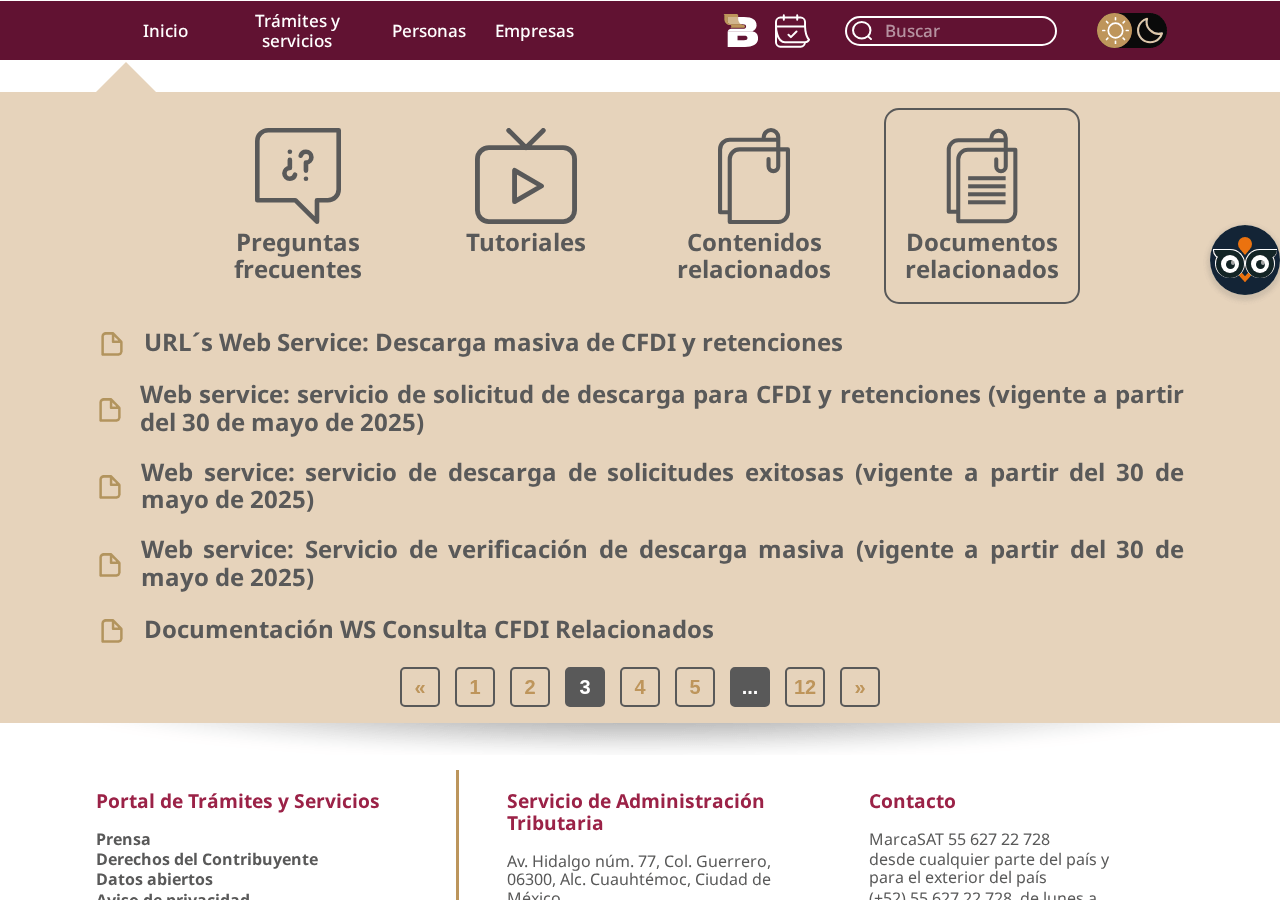Image resolution: width=1280 pixels, height=900 pixels.
Task: Select the Documentos relacionados document icon
Action: pyautogui.click(x=982, y=175)
